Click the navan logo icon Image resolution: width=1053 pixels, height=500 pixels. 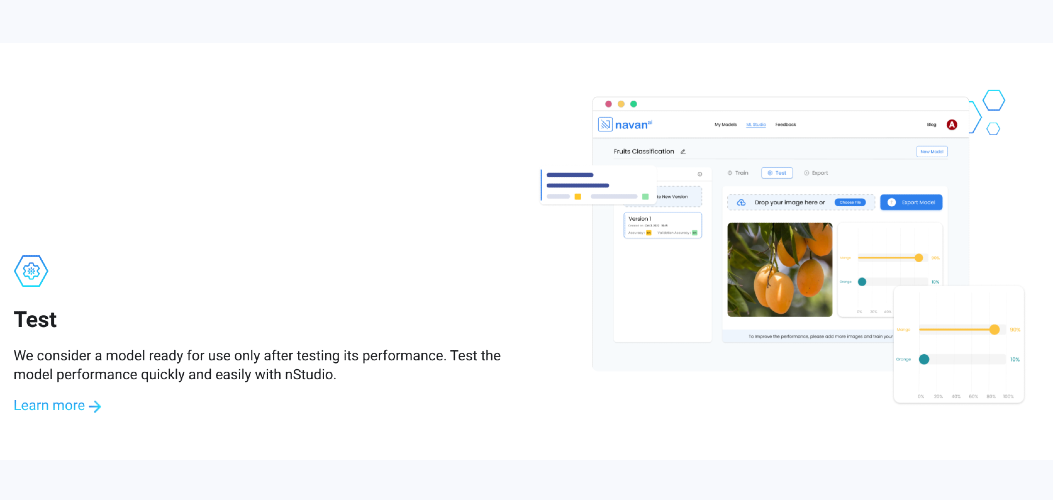tap(605, 125)
